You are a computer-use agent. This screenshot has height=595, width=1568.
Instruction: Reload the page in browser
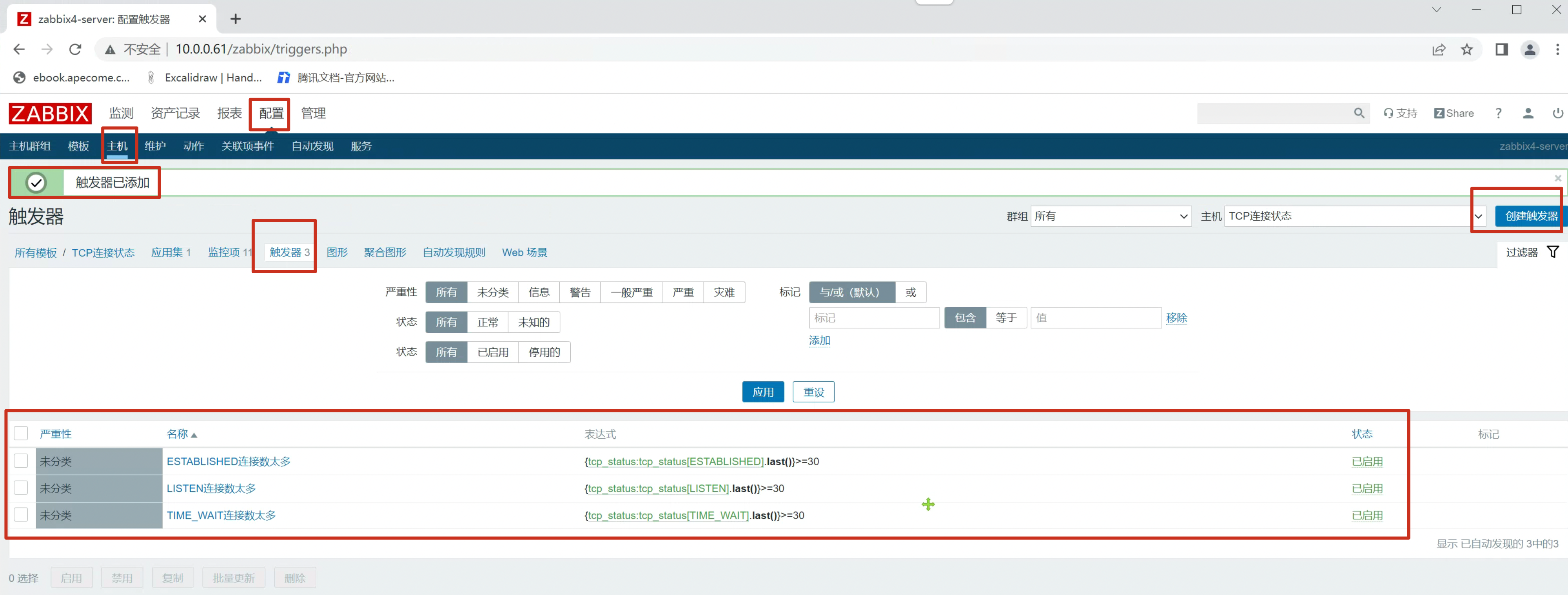pyautogui.click(x=75, y=49)
